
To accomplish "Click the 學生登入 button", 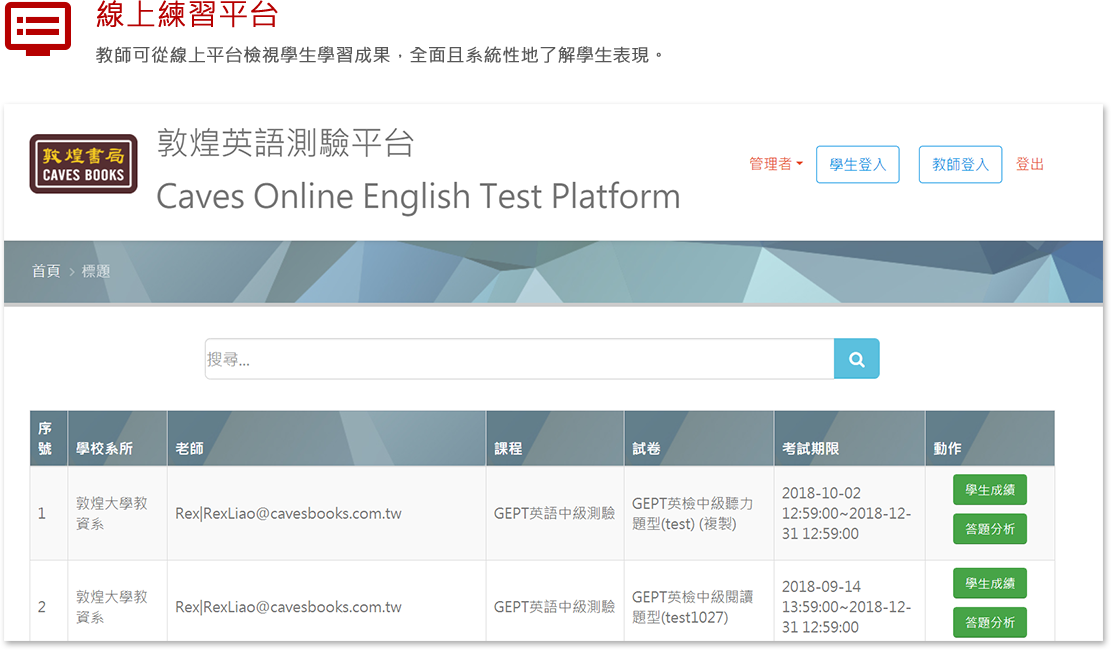I will (x=857, y=164).
